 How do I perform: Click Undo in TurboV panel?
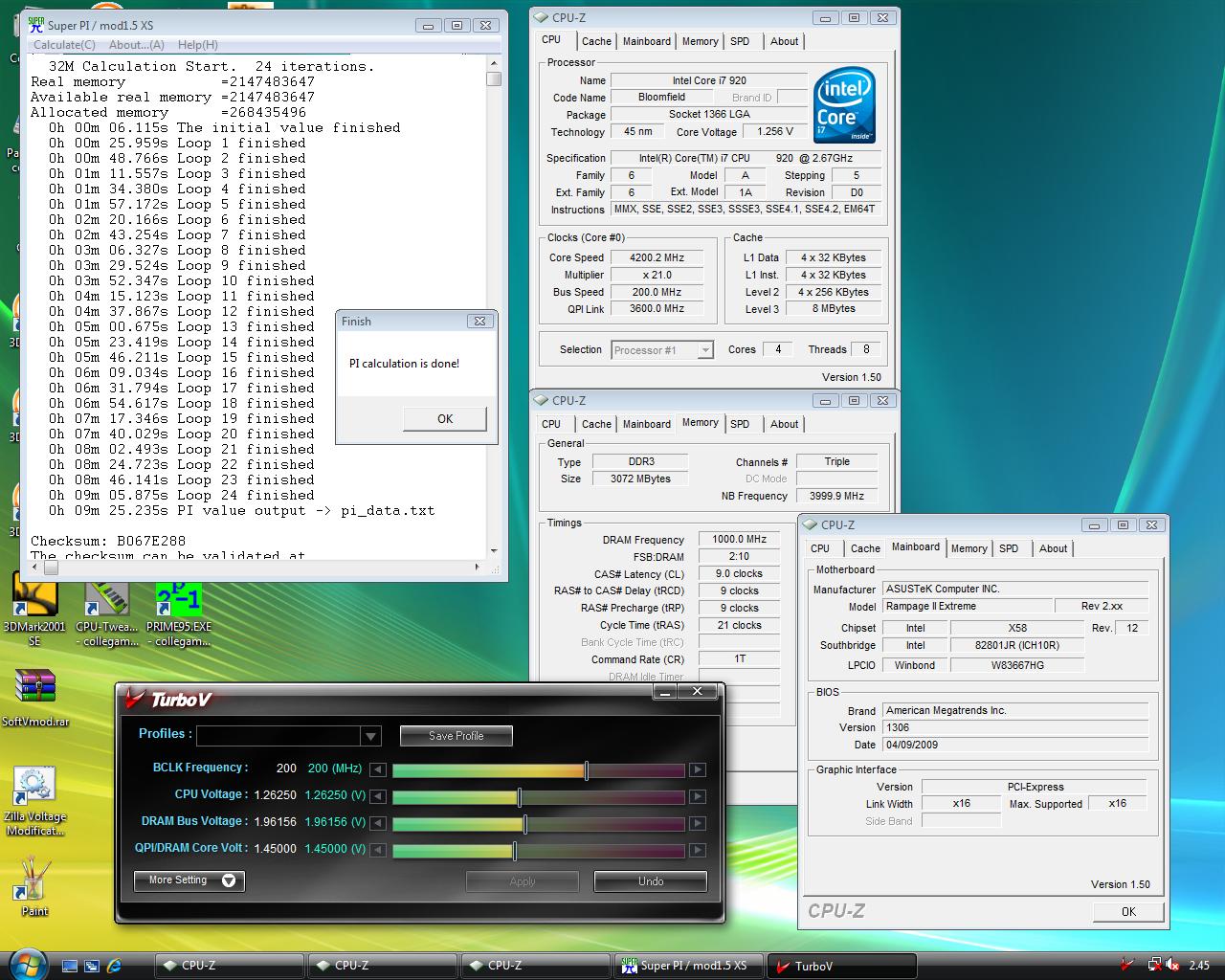point(650,881)
